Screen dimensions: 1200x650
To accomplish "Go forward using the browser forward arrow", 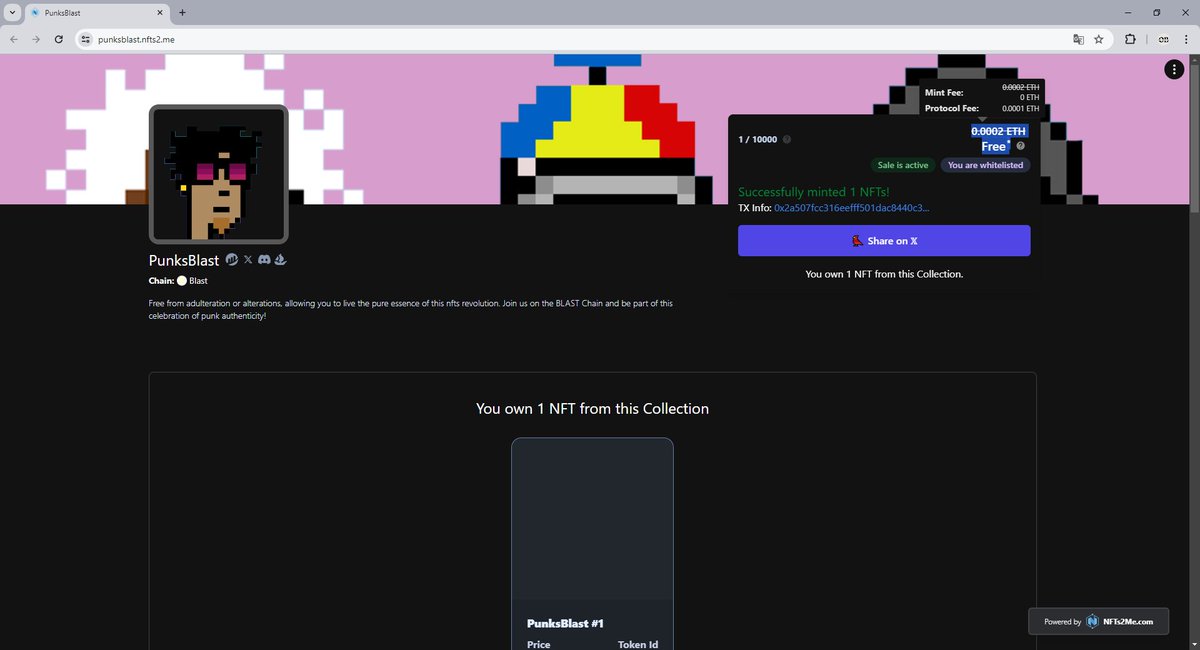I will (x=36, y=39).
